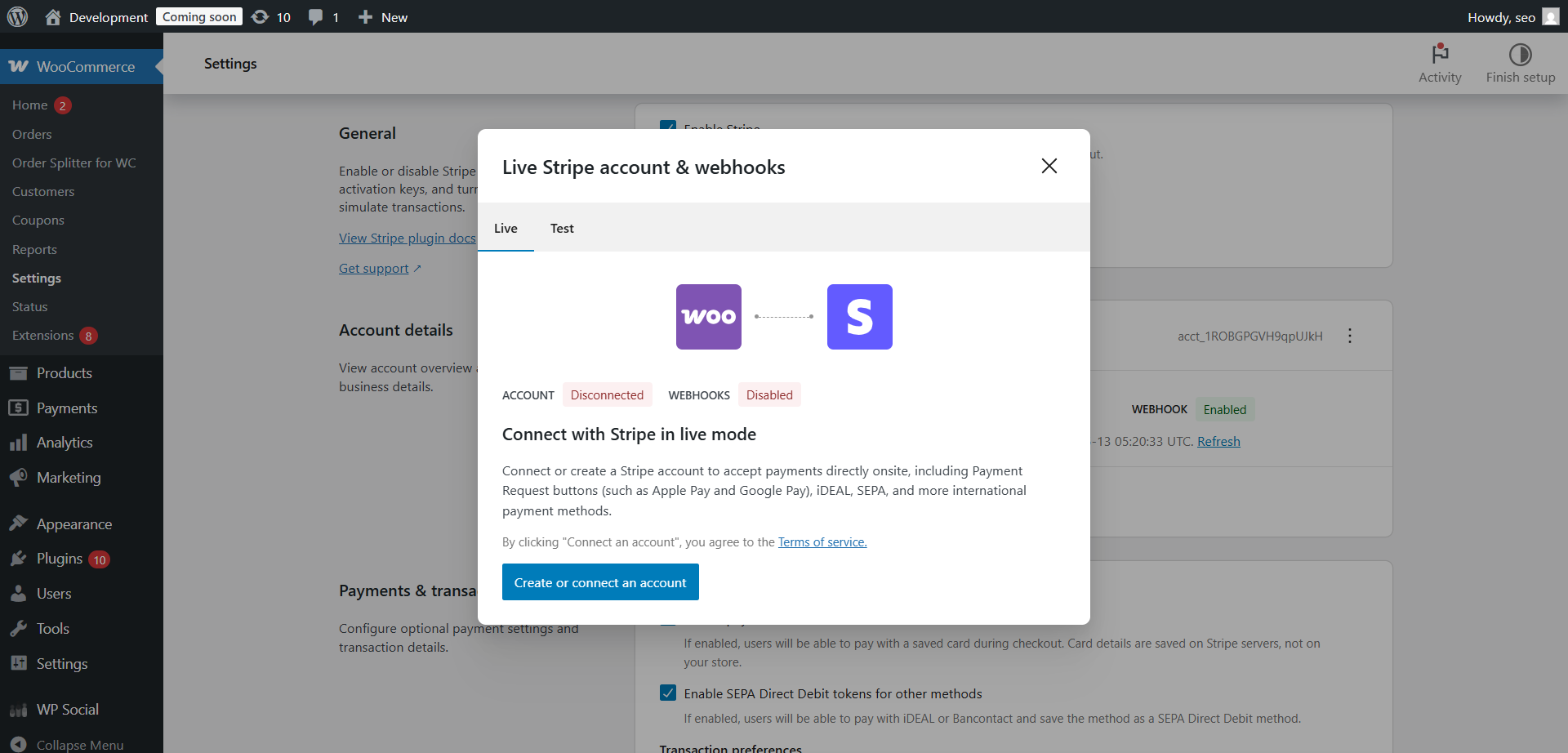Open the updates icon showing 10
The width and height of the screenshot is (1568, 753).
pyautogui.click(x=260, y=17)
